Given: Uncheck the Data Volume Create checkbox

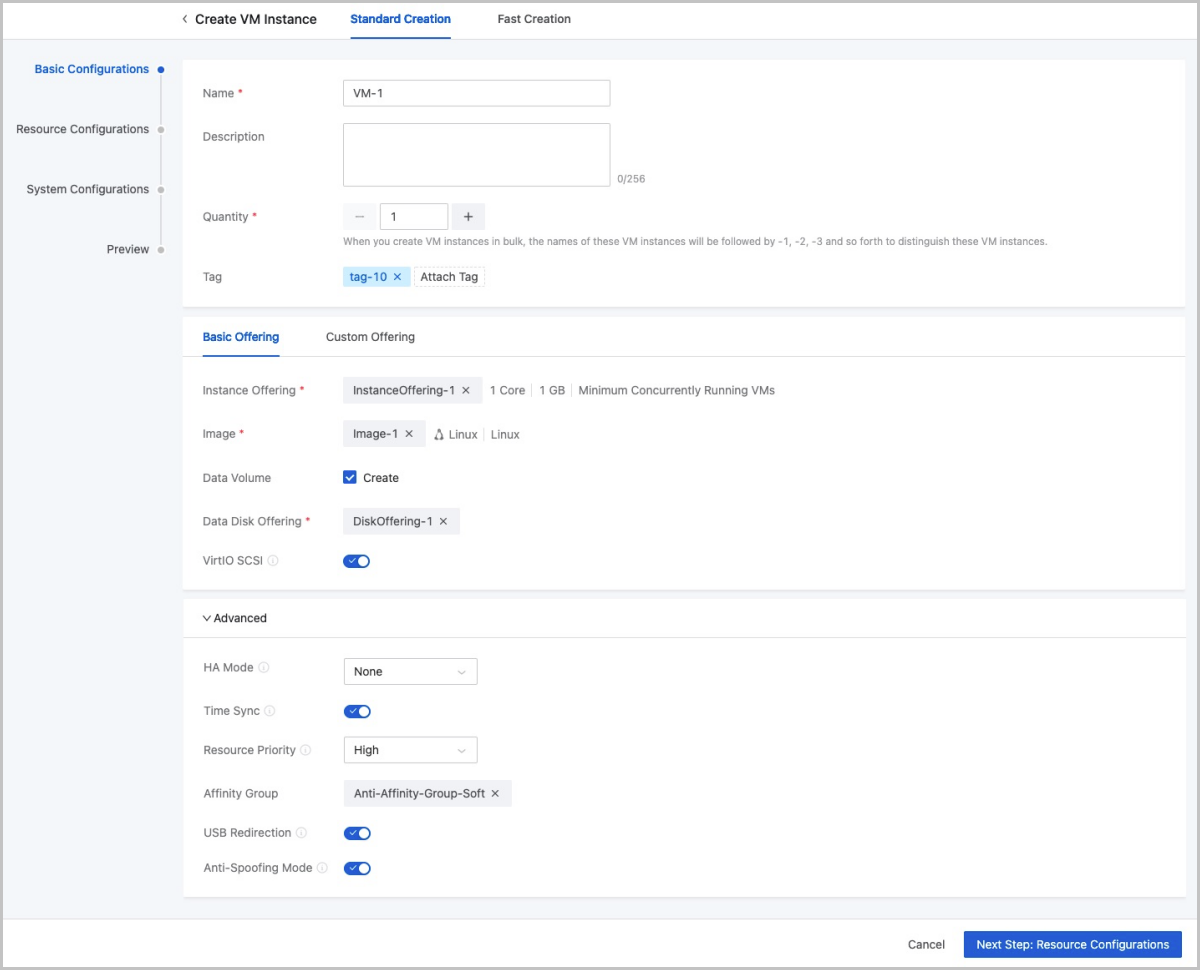Looking at the screenshot, I should pyautogui.click(x=350, y=478).
